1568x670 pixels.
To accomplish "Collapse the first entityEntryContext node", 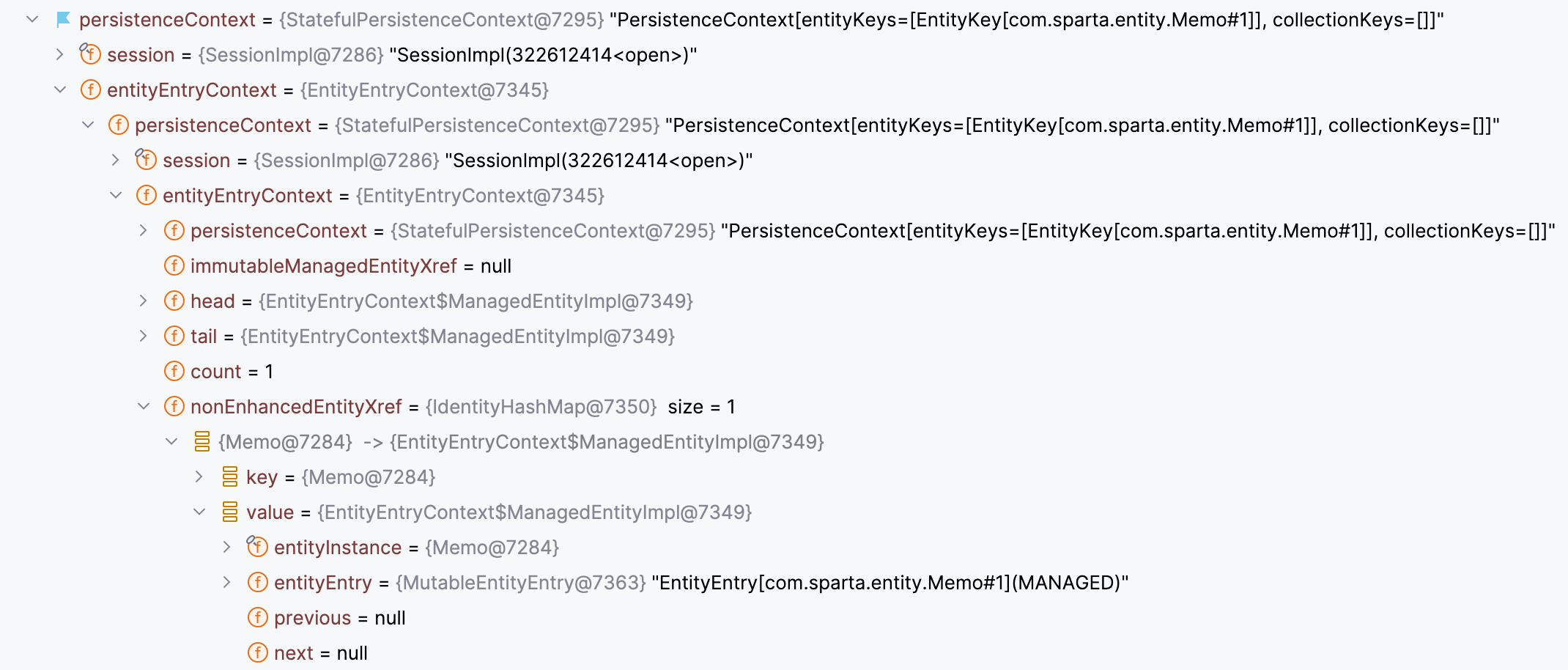I will point(60,89).
